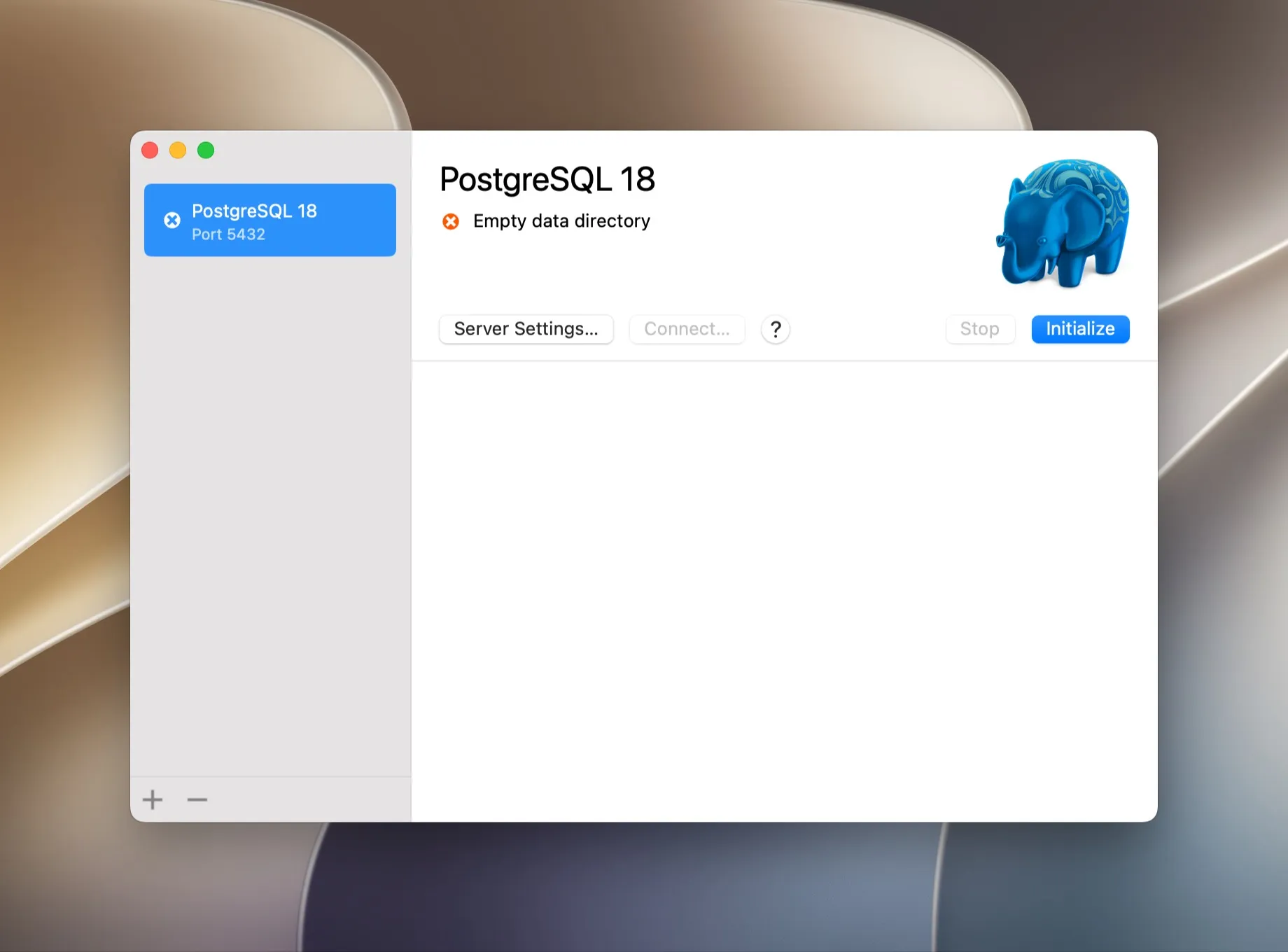Viewport: 1288px width, 952px height.
Task: Click the blue elephant Postgres logo
Action: [1063, 223]
